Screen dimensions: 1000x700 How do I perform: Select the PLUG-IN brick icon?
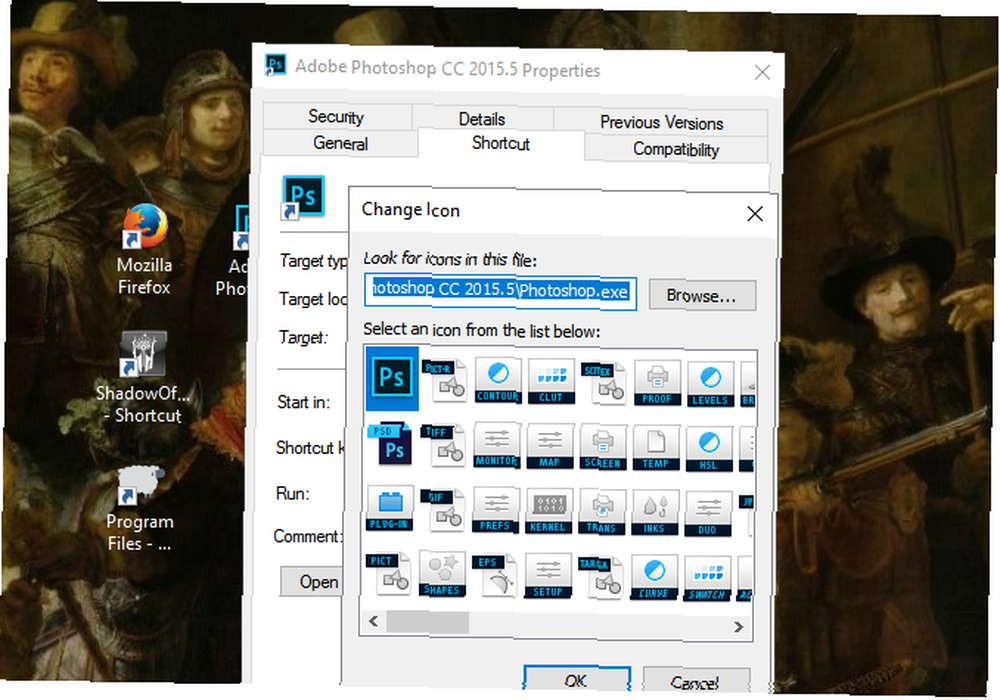[390, 509]
